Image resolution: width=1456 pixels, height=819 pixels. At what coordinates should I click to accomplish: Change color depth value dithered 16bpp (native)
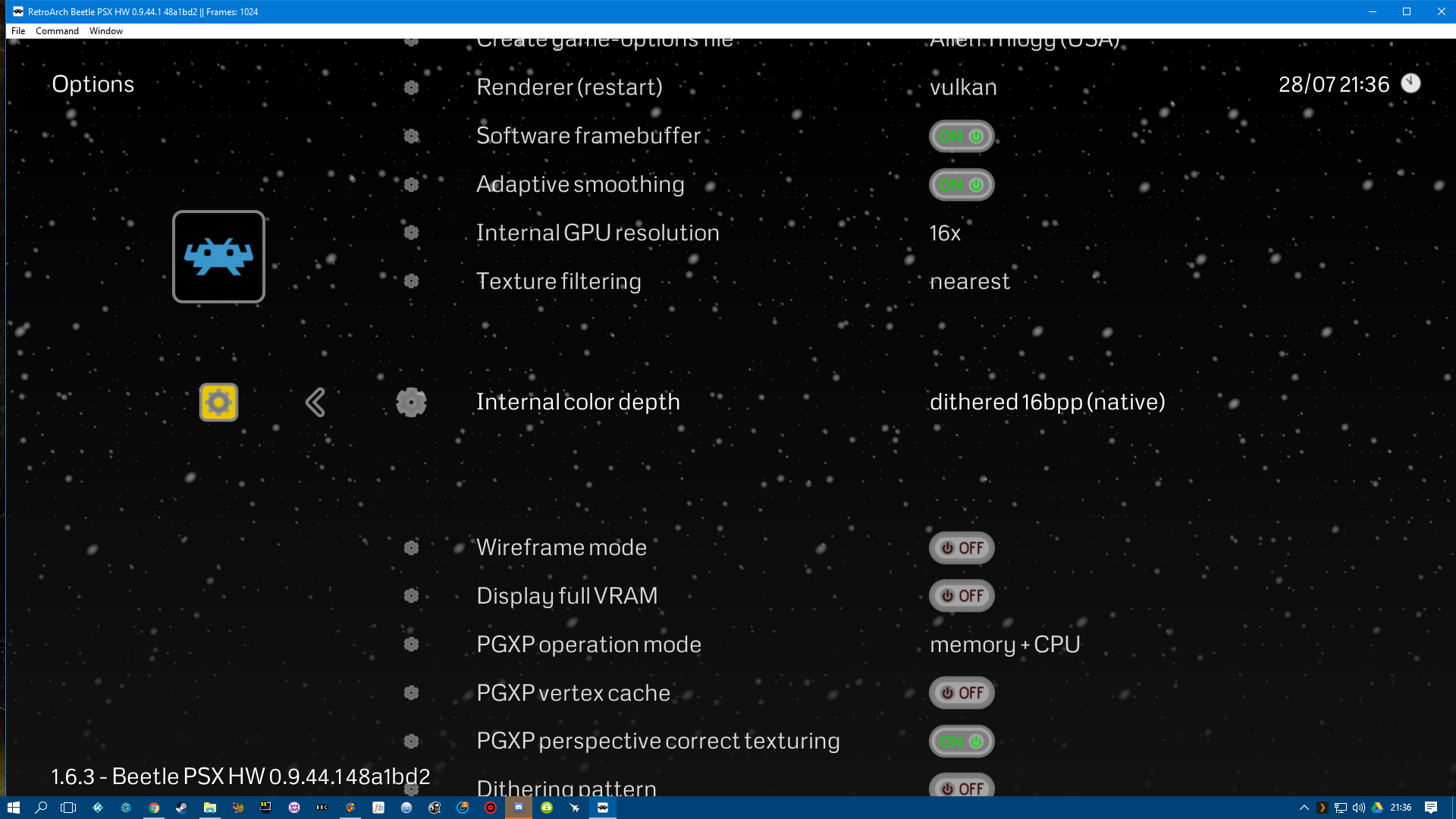(x=1047, y=402)
